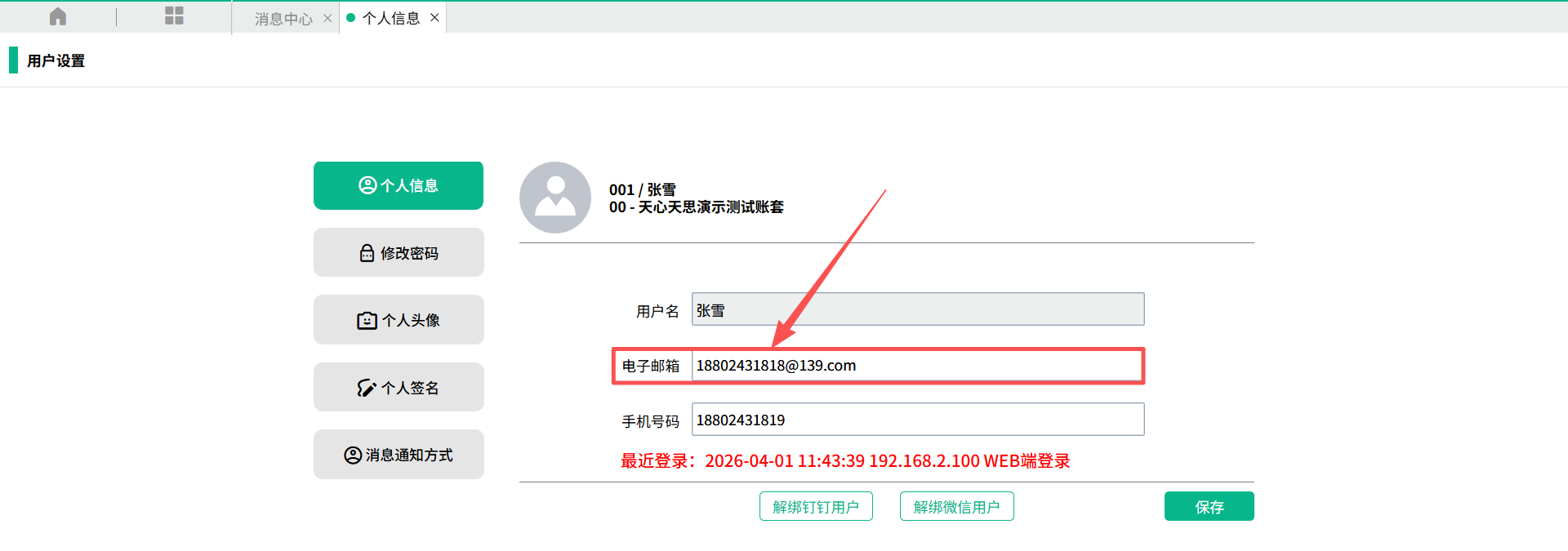Click the gray user avatar picture
Screen dimensions: 1568x551
point(555,198)
